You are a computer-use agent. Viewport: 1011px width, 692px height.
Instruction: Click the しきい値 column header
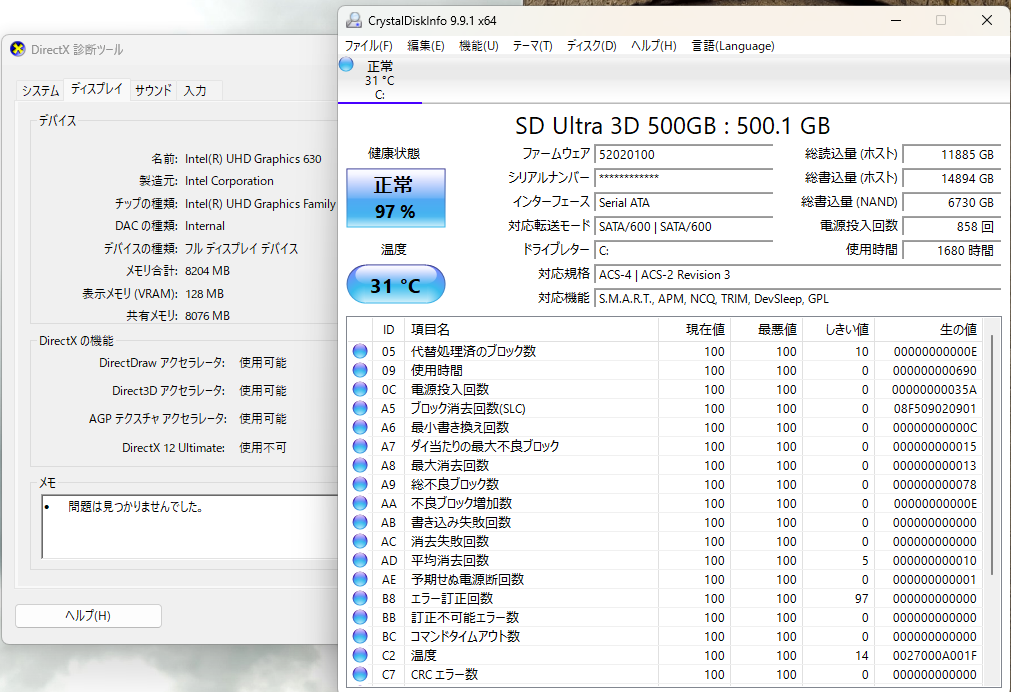click(839, 330)
